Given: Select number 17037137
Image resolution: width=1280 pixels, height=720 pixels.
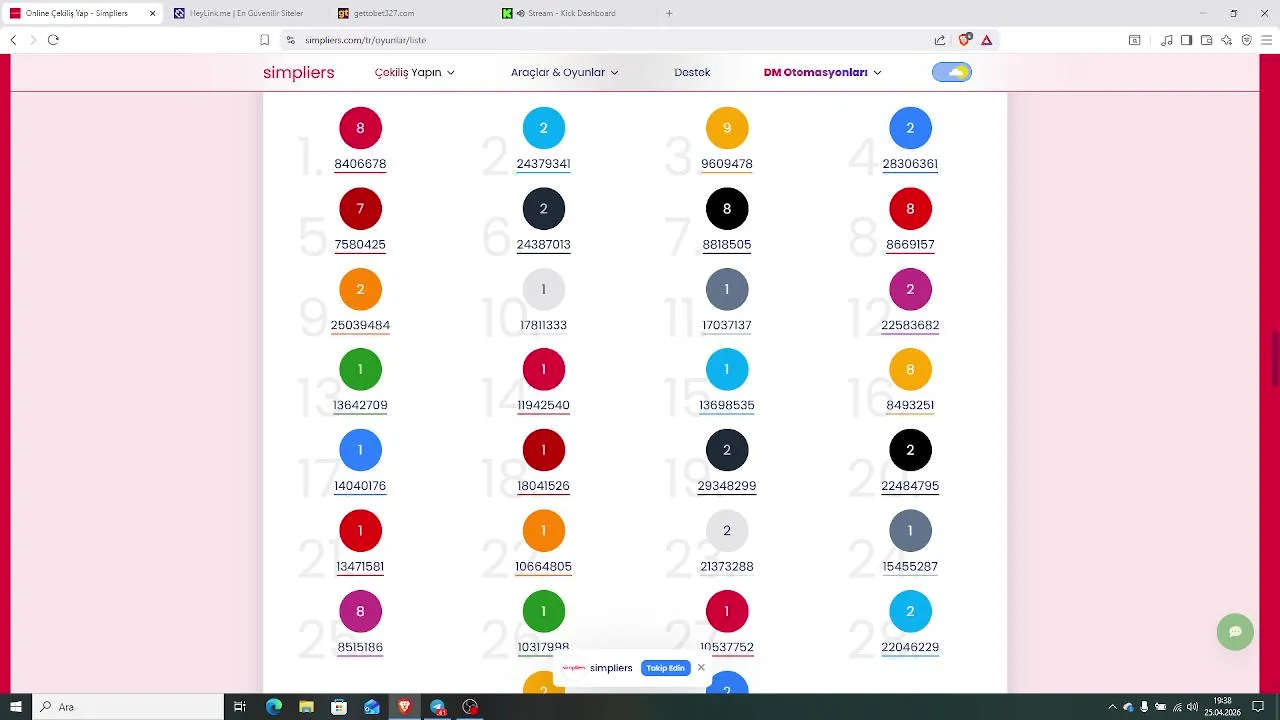Looking at the screenshot, I should point(727,325).
